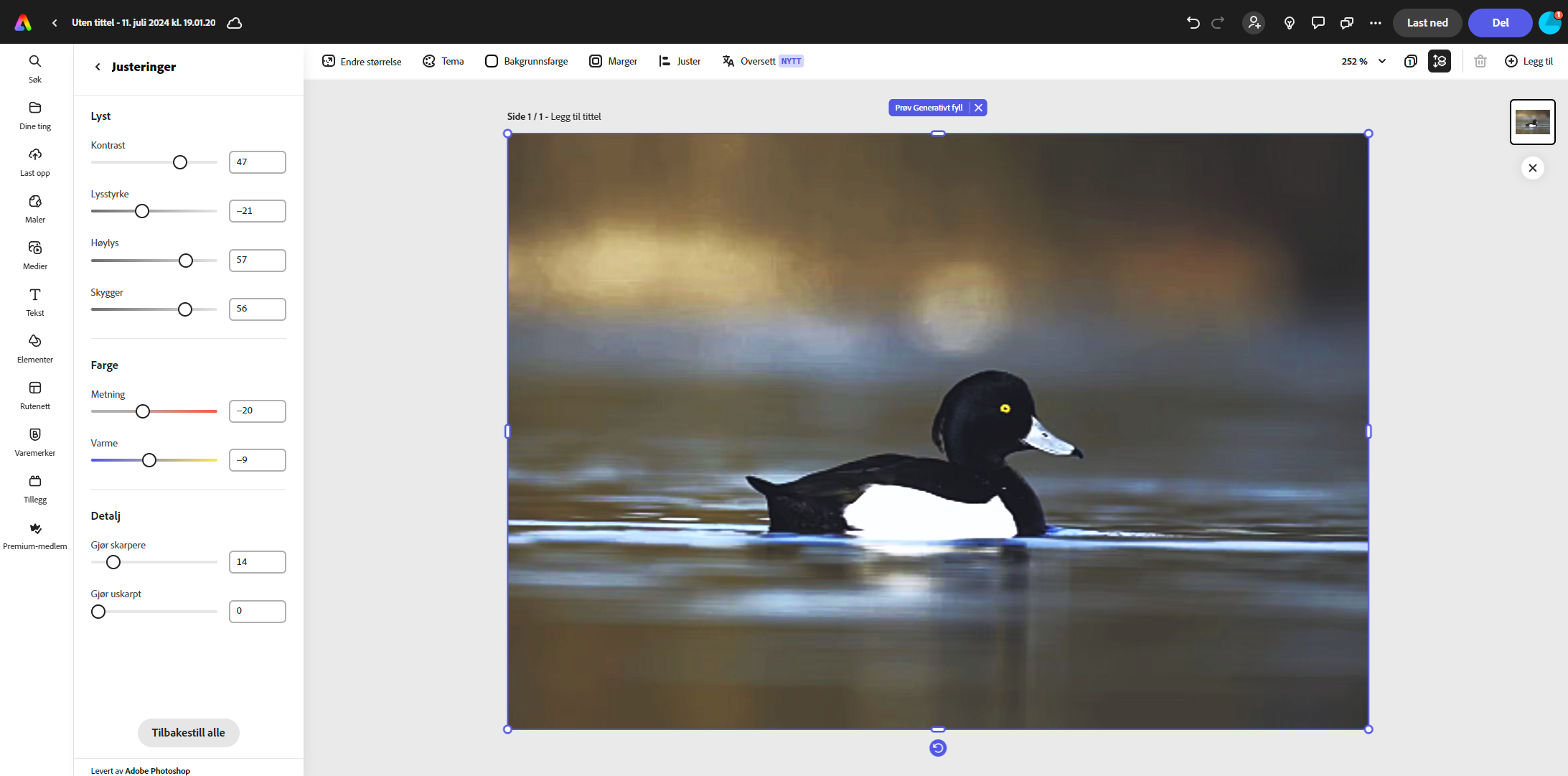Click the Lysstyrke value input field
Screen dimensions: 1568x776
click(257, 211)
